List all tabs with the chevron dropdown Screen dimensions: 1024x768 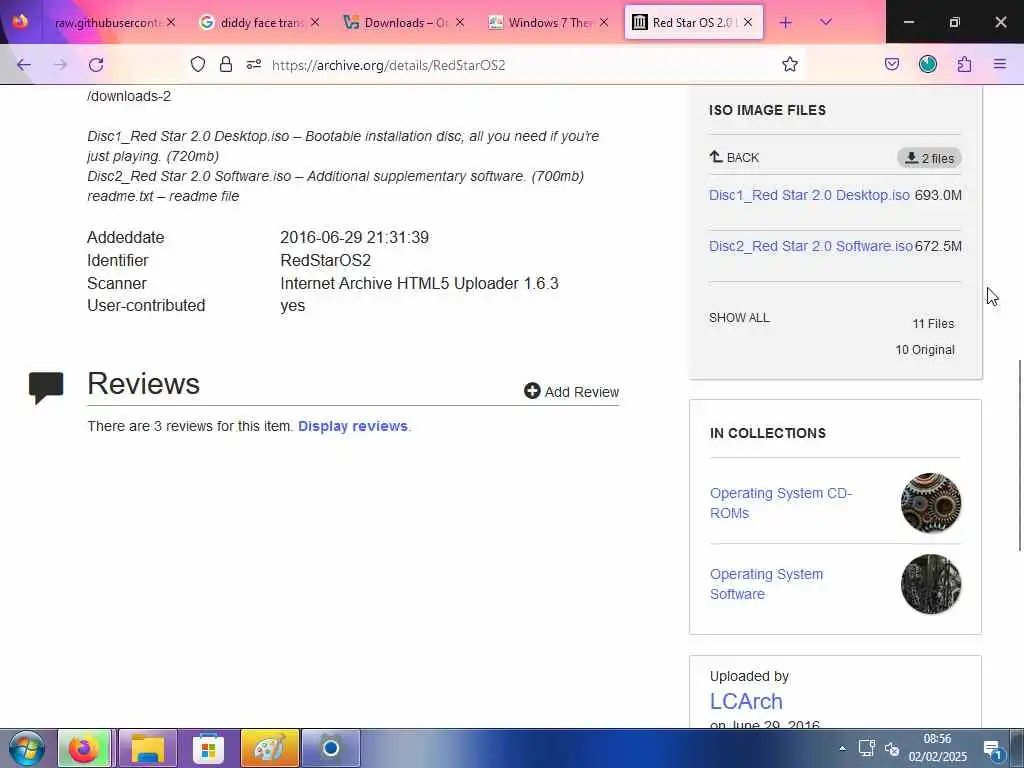tap(825, 22)
